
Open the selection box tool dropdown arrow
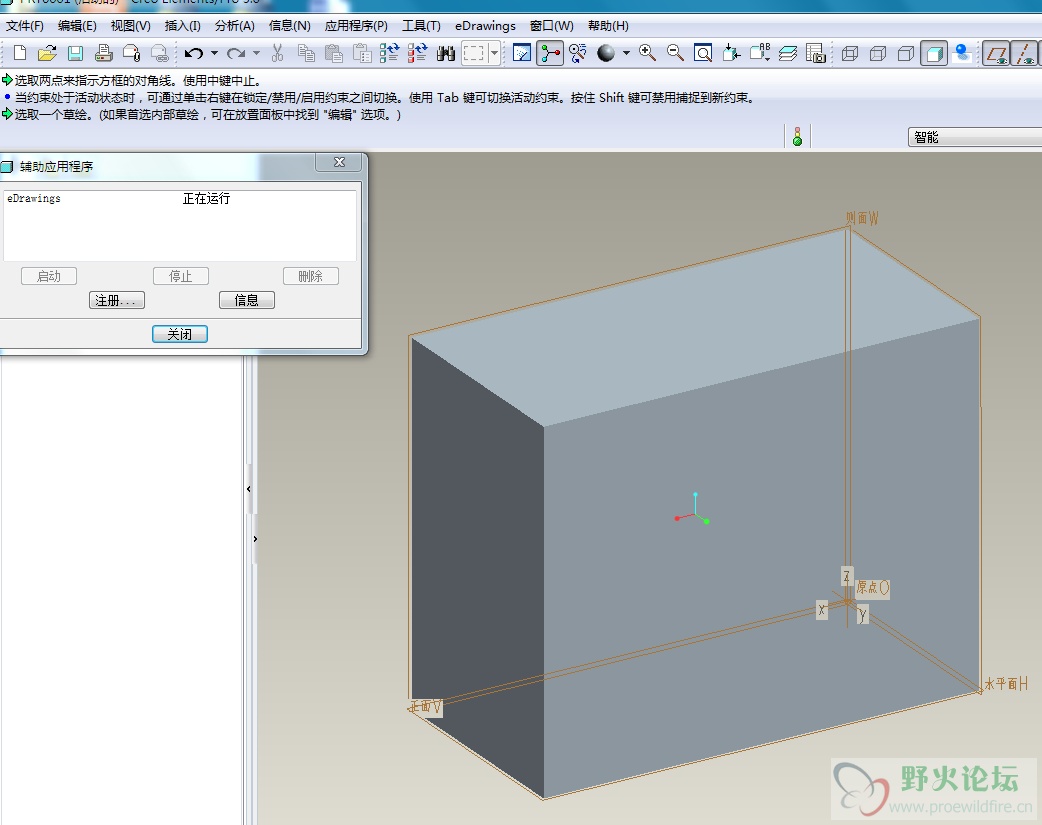(494, 53)
